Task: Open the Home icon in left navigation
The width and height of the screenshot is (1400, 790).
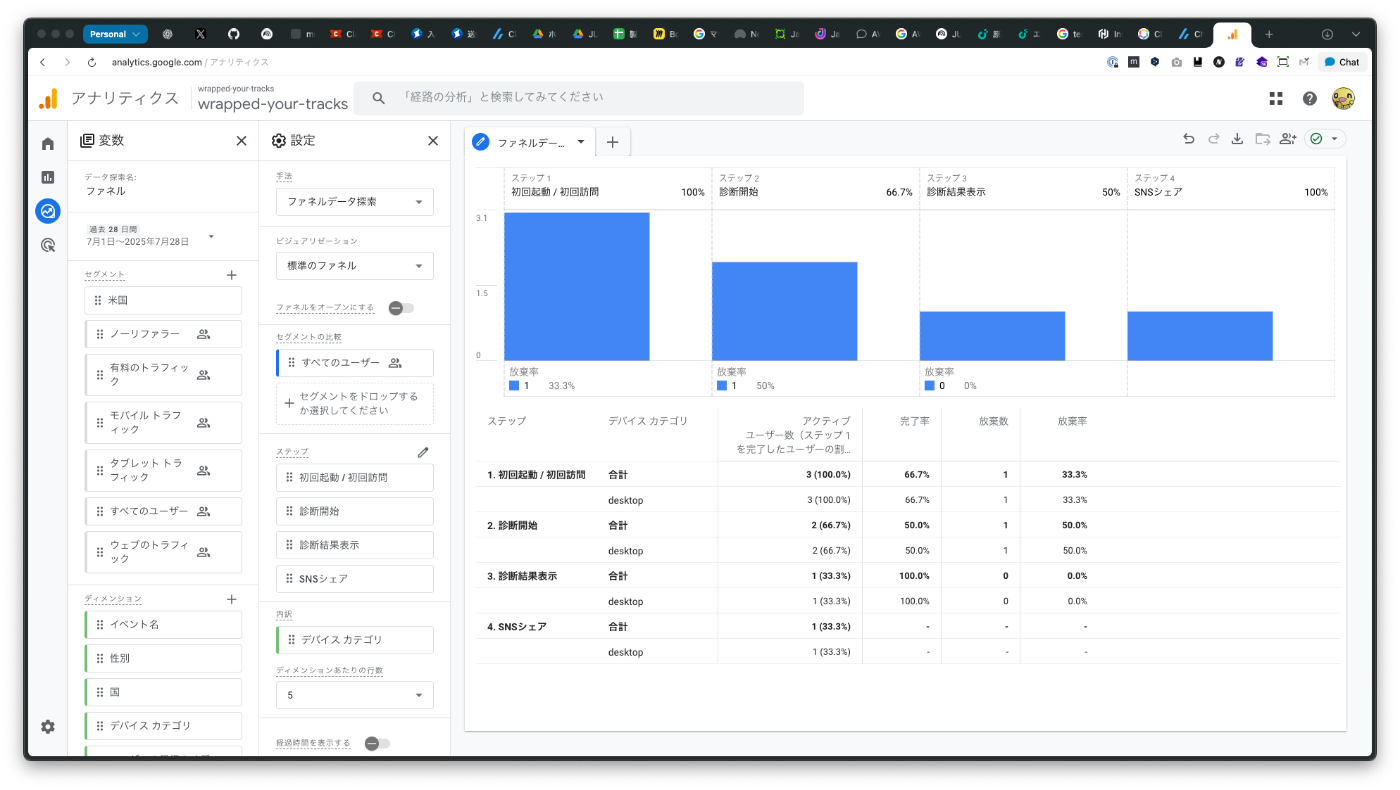Action: [47, 143]
